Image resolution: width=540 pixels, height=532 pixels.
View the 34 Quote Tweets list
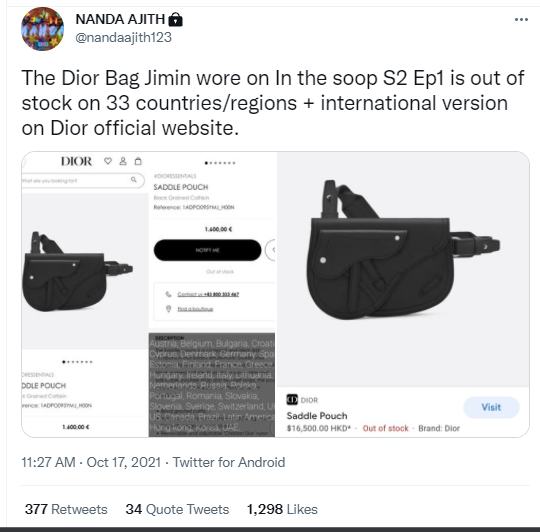(177, 509)
